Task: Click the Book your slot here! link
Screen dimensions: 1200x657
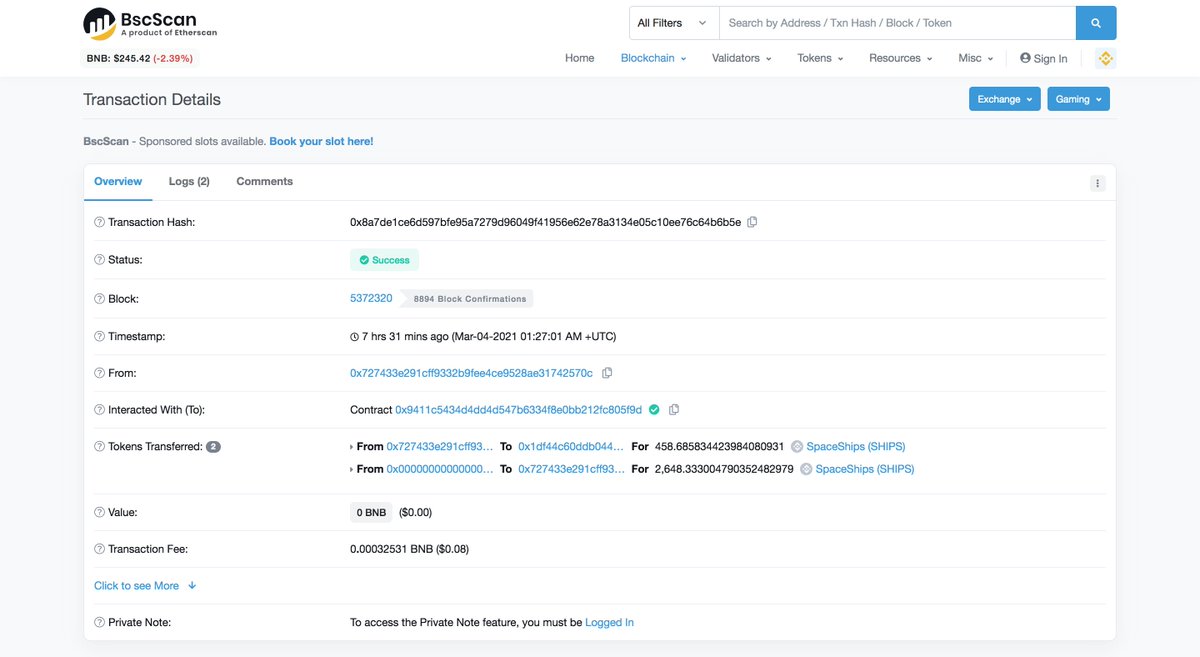Action: pos(321,142)
